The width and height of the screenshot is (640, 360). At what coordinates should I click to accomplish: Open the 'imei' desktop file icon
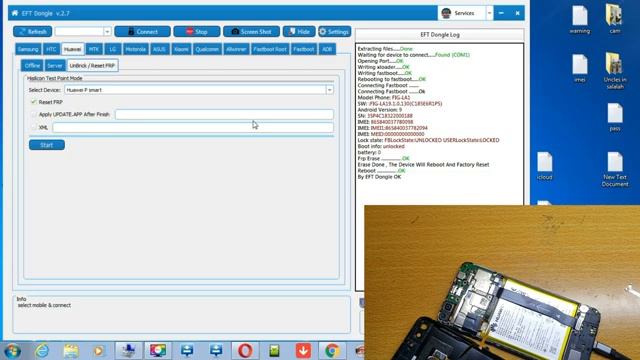pyautogui.click(x=580, y=68)
